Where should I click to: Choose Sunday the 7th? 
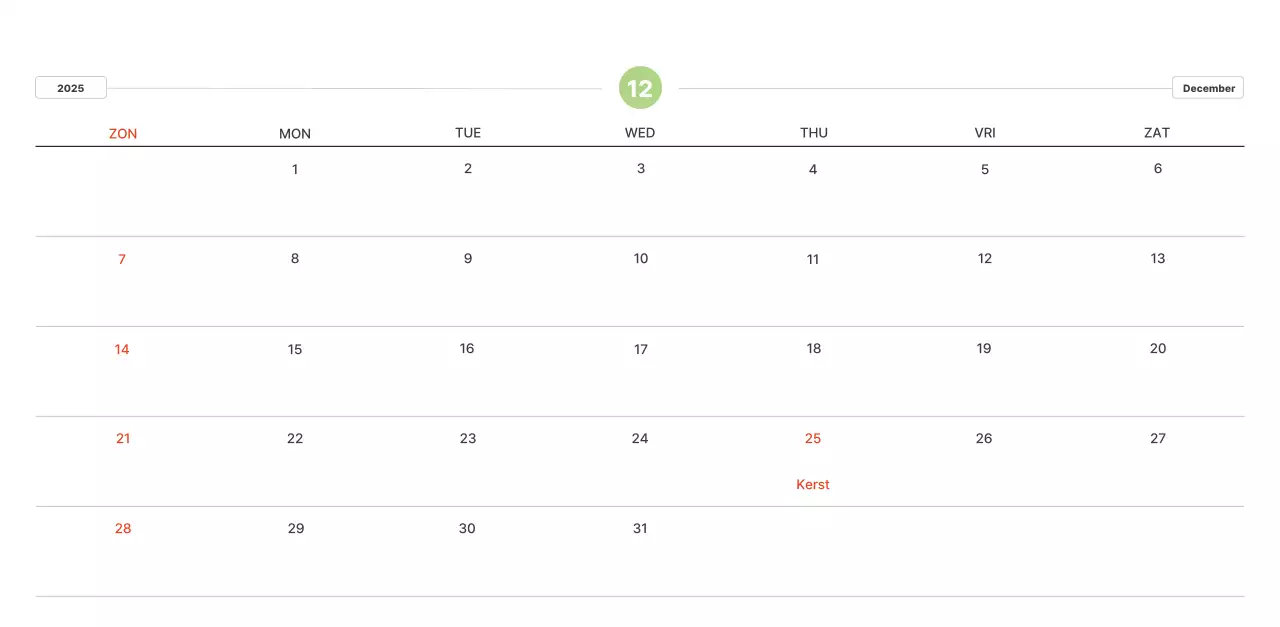(122, 259)
